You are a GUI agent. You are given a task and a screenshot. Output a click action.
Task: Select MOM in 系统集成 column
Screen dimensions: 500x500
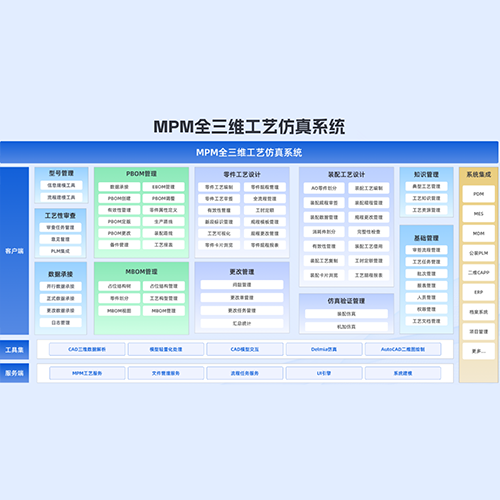479,234
